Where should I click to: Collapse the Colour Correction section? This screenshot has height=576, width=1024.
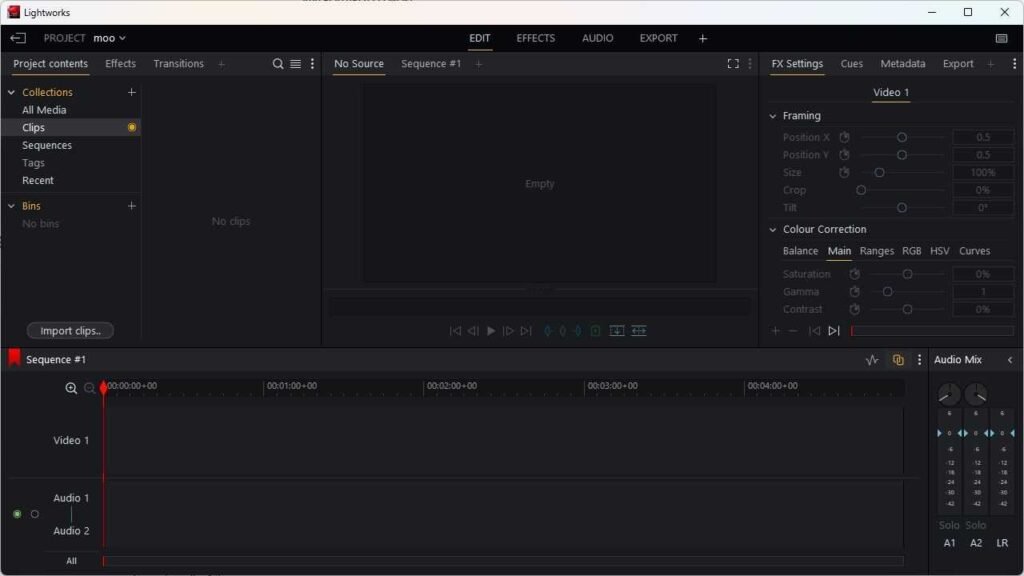click(775, 229)
